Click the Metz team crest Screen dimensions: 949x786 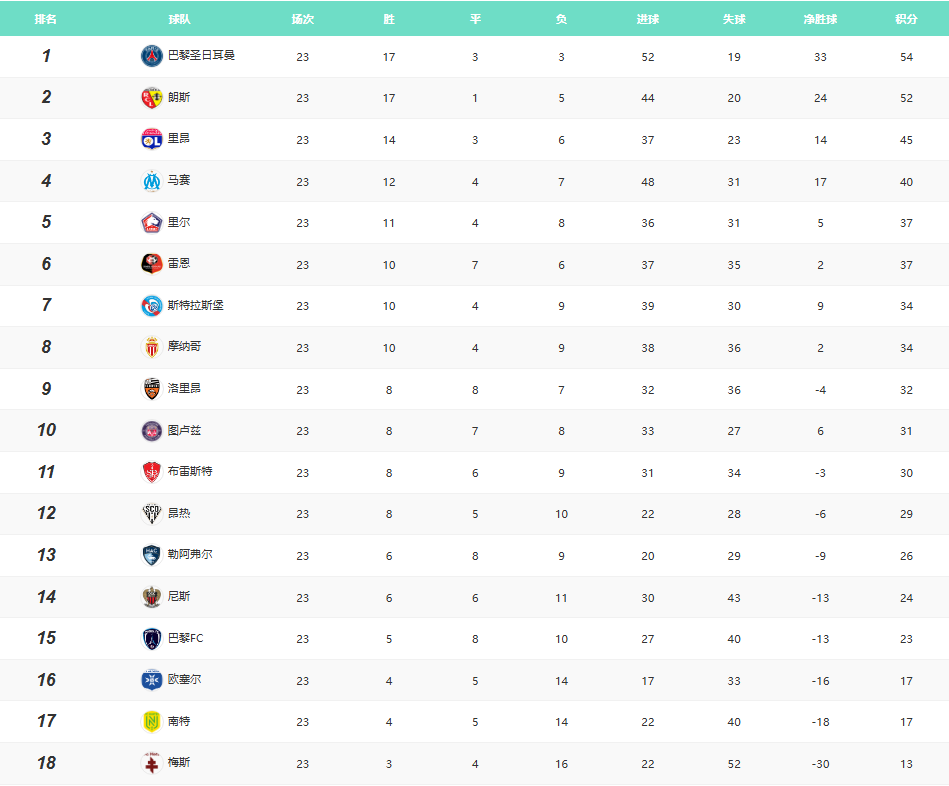(151, 763)
